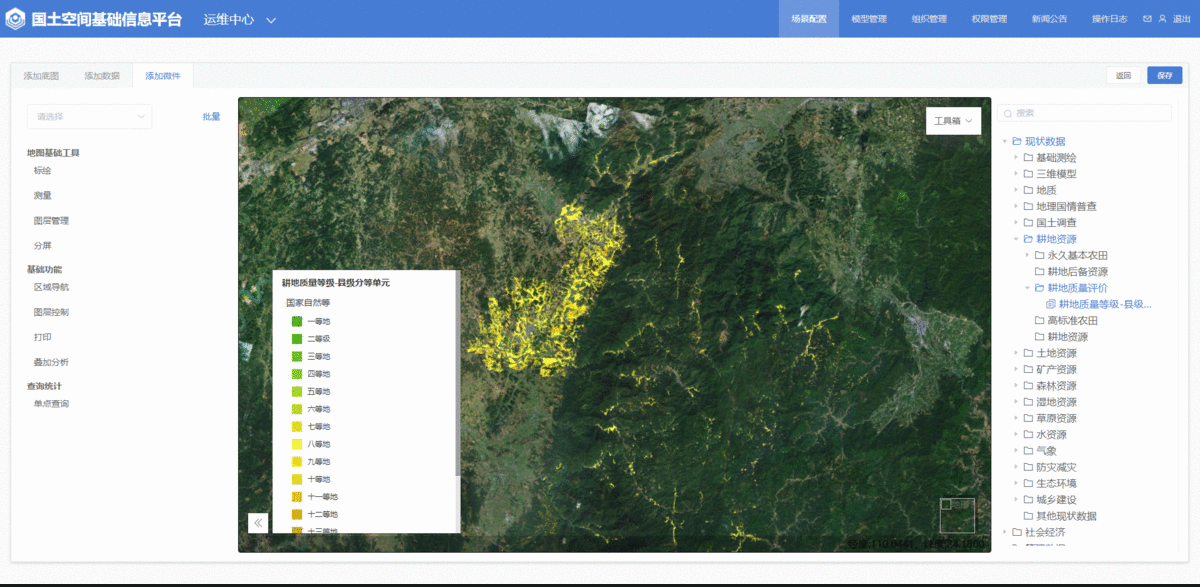The image size is (1200, 587).
Task: Open the mail envelope icon
Action: point(1147,19)
